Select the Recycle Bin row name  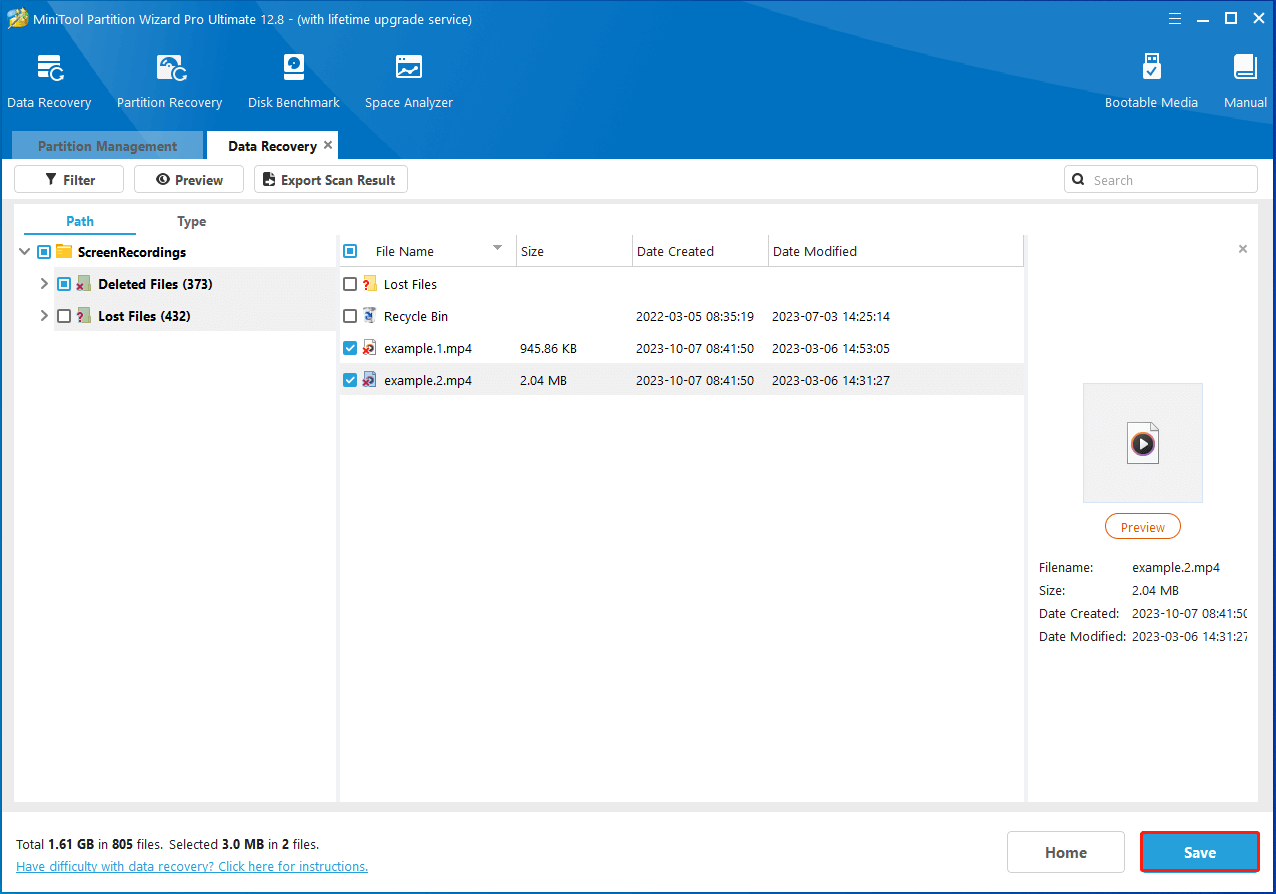[x=416, y=316]
